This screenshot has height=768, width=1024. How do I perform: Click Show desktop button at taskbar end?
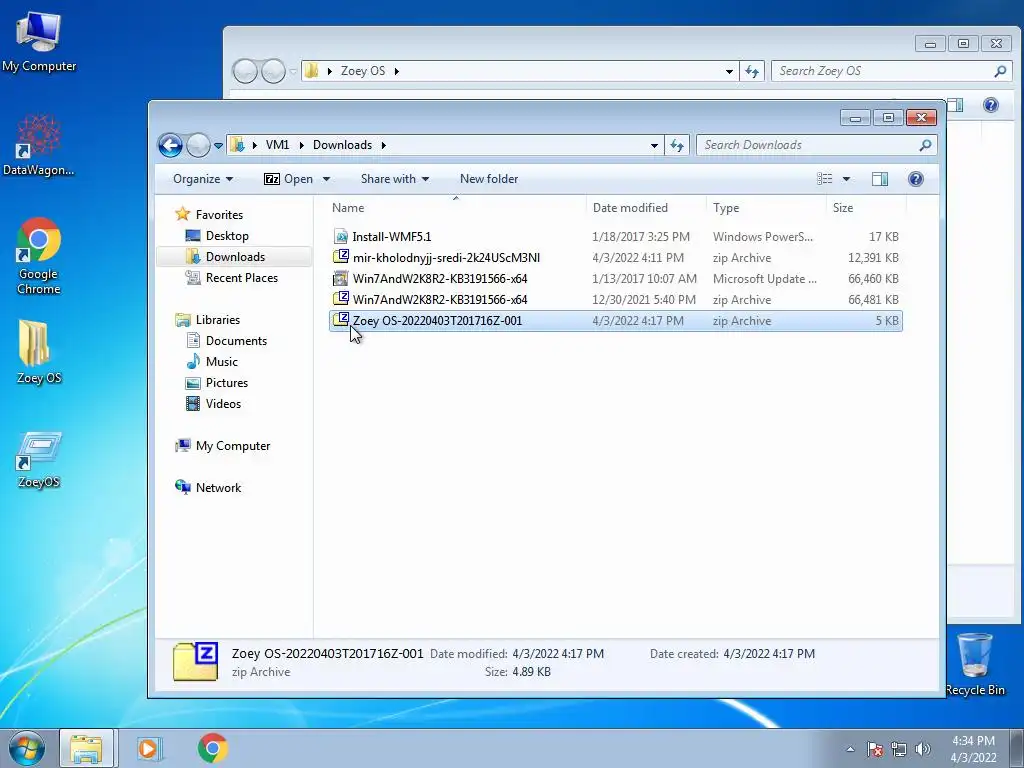pyautogui.click(x=1017, y=749)
